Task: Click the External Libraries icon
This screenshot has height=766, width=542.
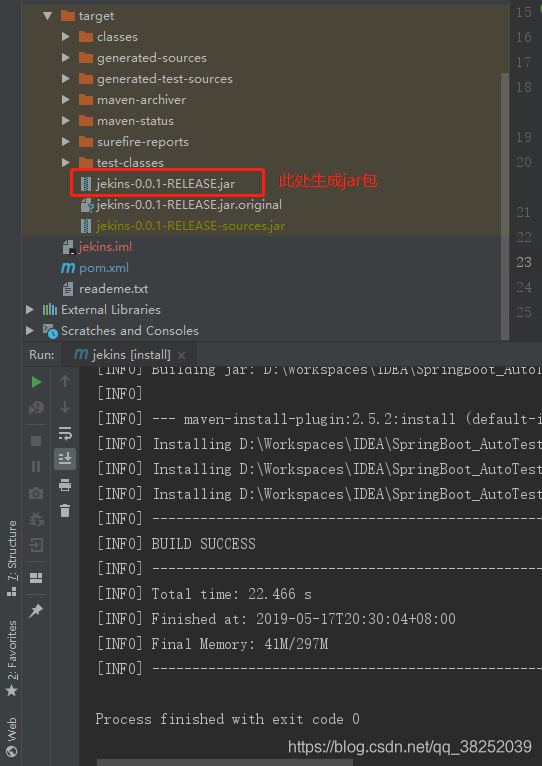Action: [50, 310]
